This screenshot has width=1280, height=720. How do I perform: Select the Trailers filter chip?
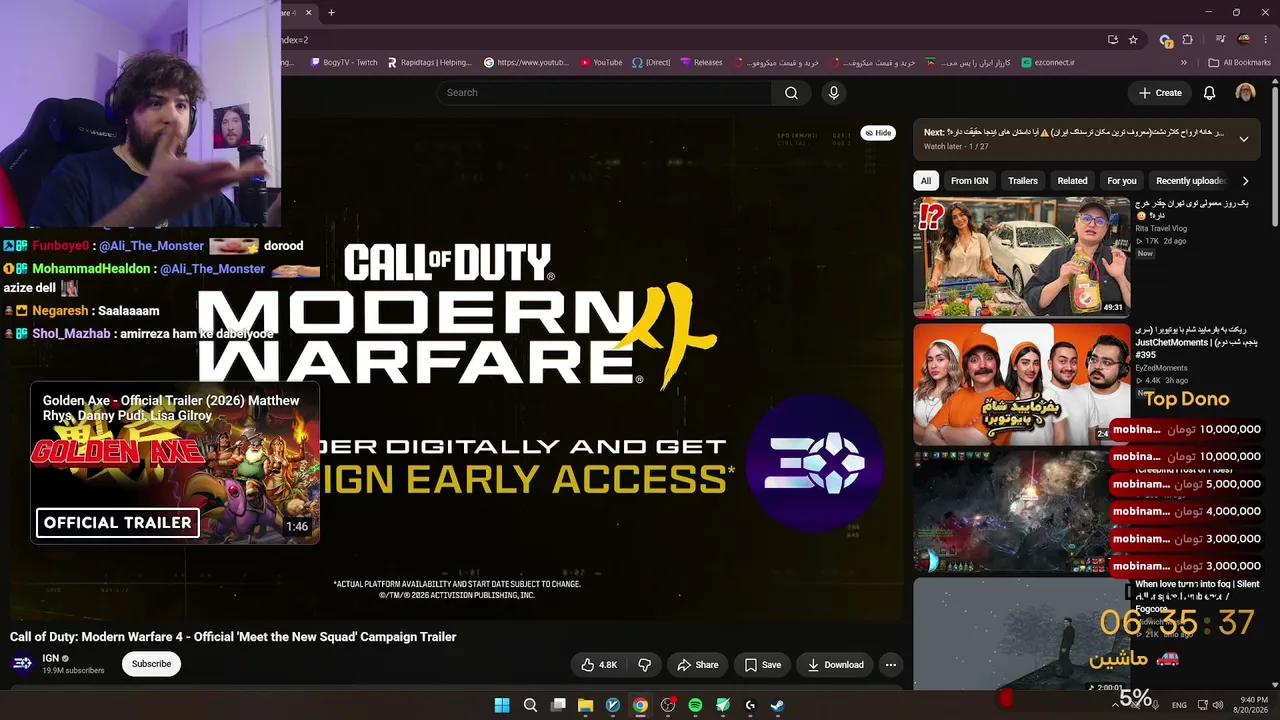click(1023, 181)
